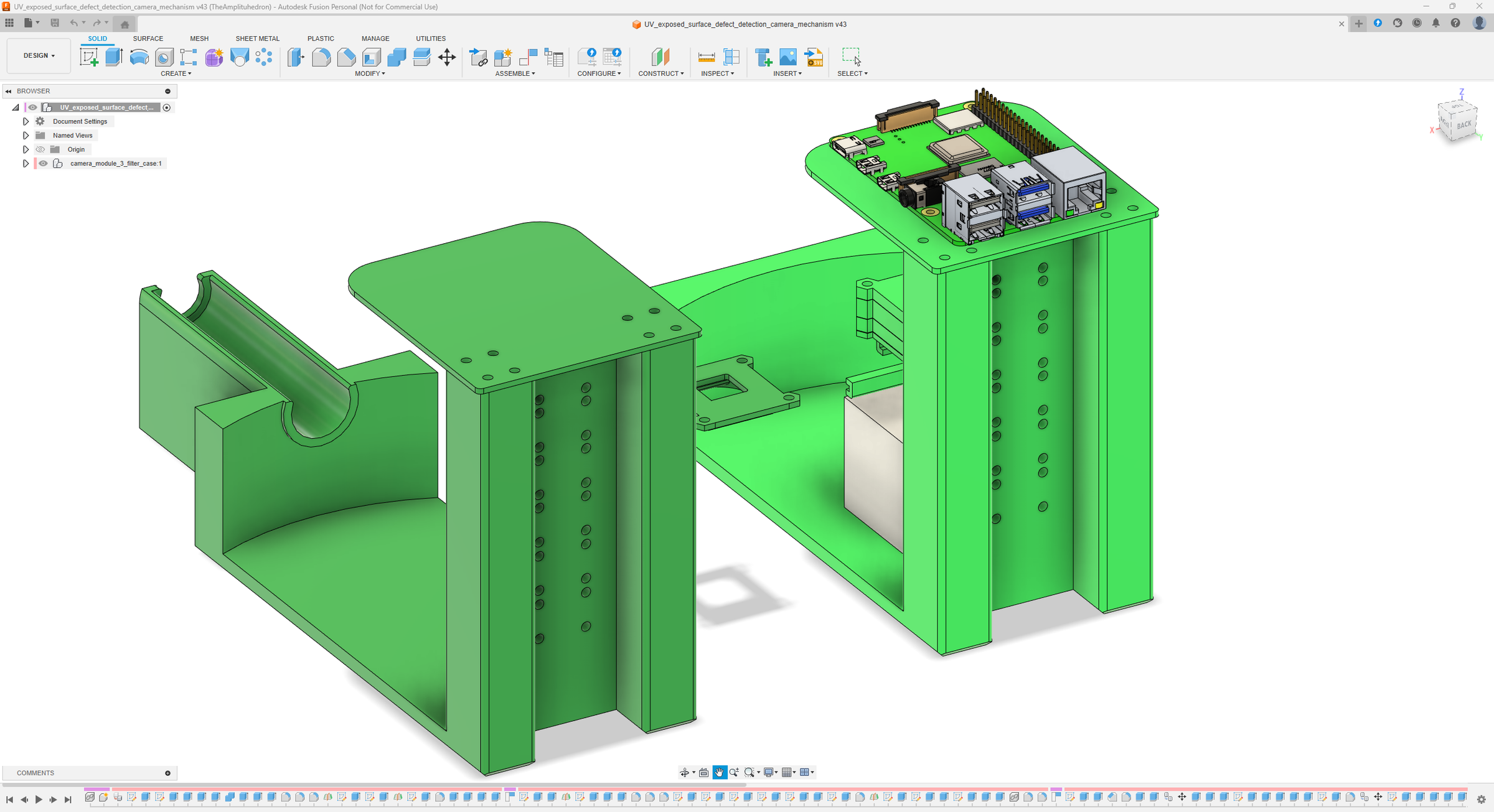Viewport: 1494px width, 812px height.
Task: Click the New Component icon
Action: point(503,57)
